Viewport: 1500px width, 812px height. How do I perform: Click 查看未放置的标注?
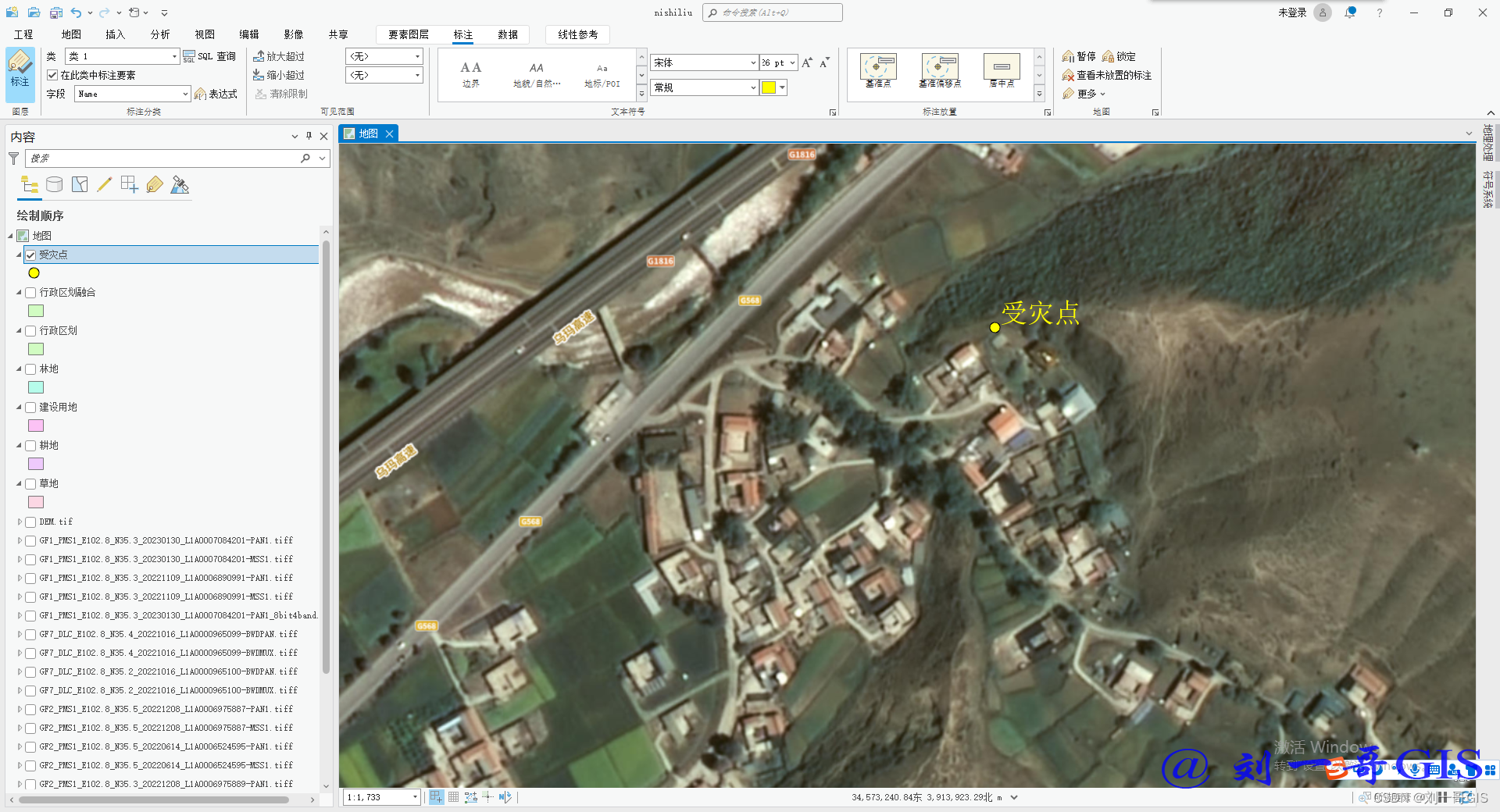click(x=1107, y=75)
